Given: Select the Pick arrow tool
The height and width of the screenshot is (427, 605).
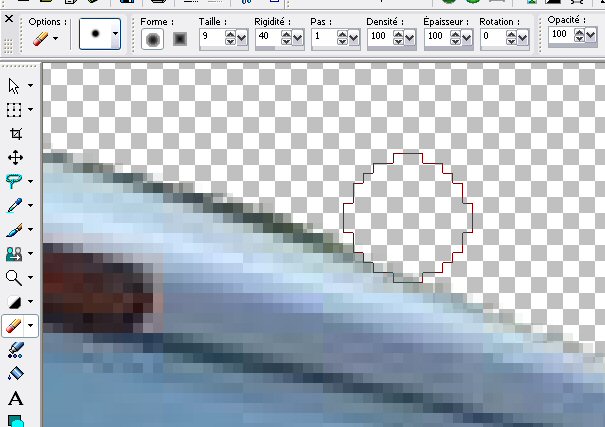Looking at the screenshot, I should [14, 86].
